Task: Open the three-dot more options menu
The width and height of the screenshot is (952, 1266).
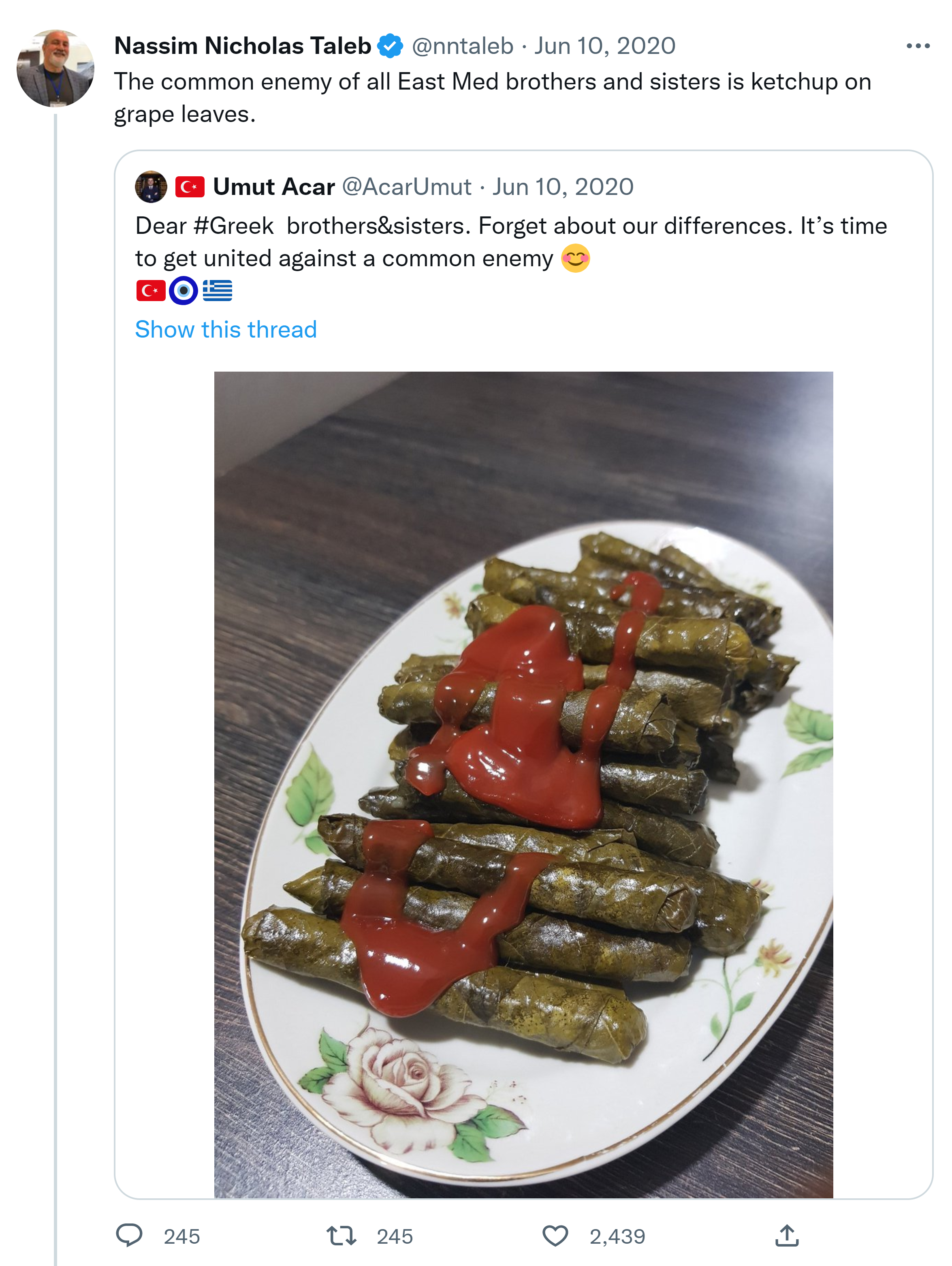Action: [x=918, y=46]
